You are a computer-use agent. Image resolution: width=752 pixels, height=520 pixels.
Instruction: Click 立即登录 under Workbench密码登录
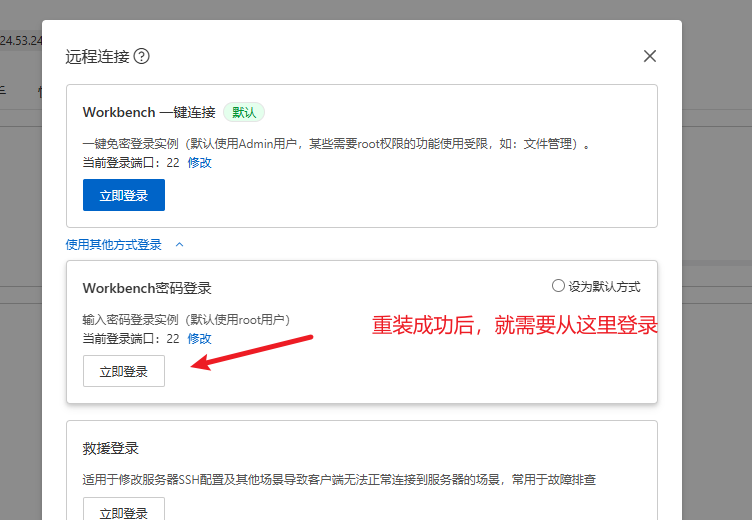point(124,371)
